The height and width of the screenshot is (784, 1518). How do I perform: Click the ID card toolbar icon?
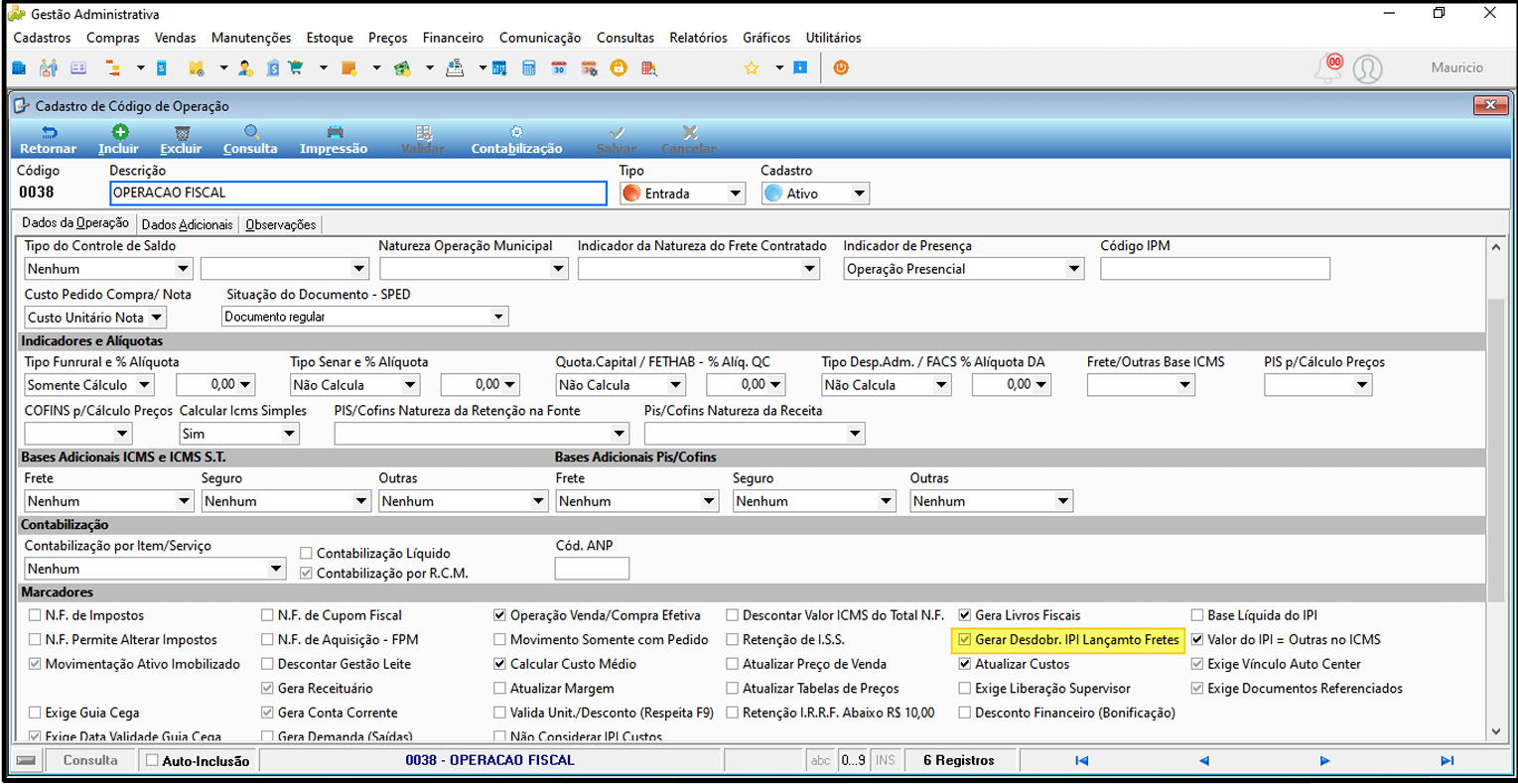click(x=78, y=68)
